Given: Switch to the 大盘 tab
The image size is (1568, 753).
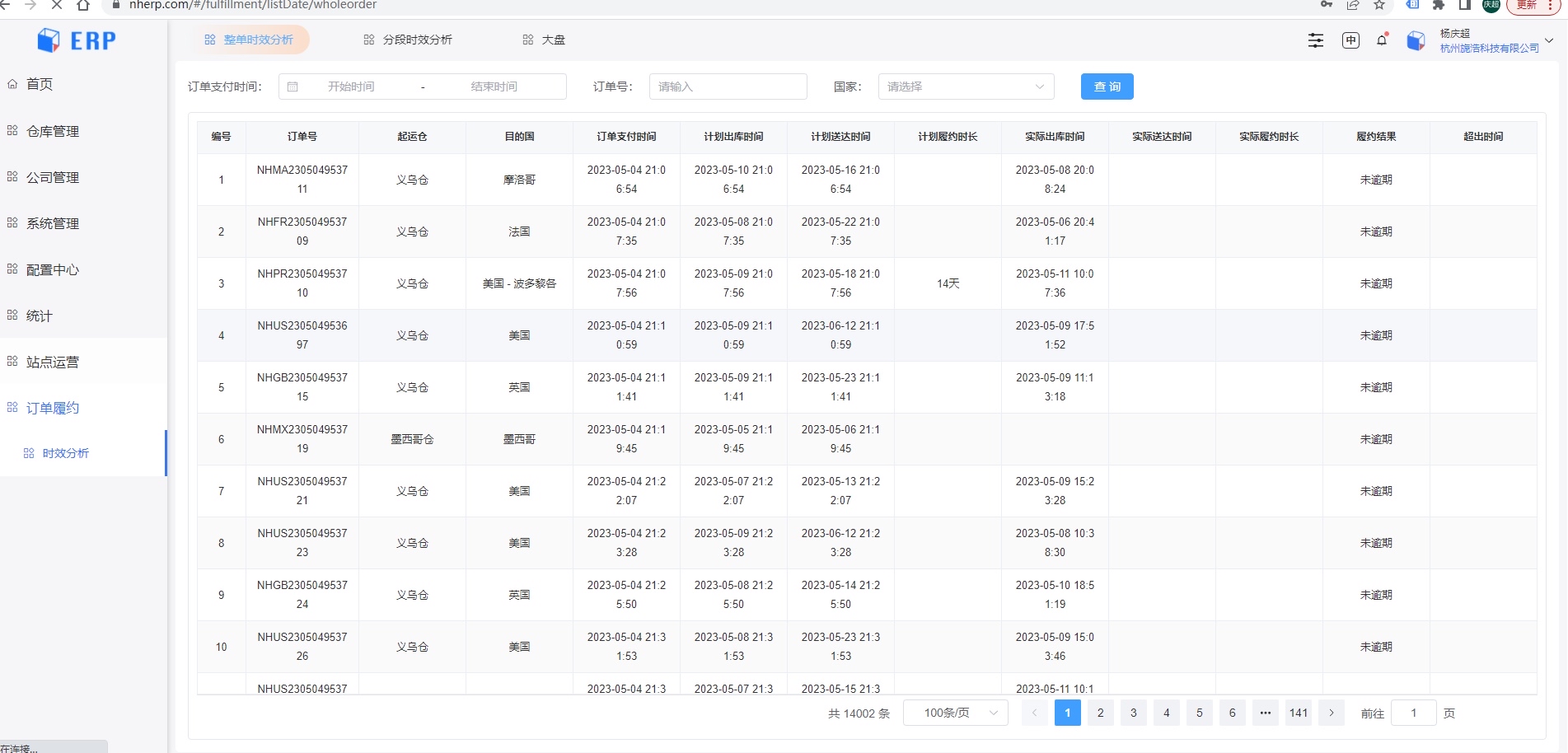Looking at the screenshot, I should tap(544, 40).
